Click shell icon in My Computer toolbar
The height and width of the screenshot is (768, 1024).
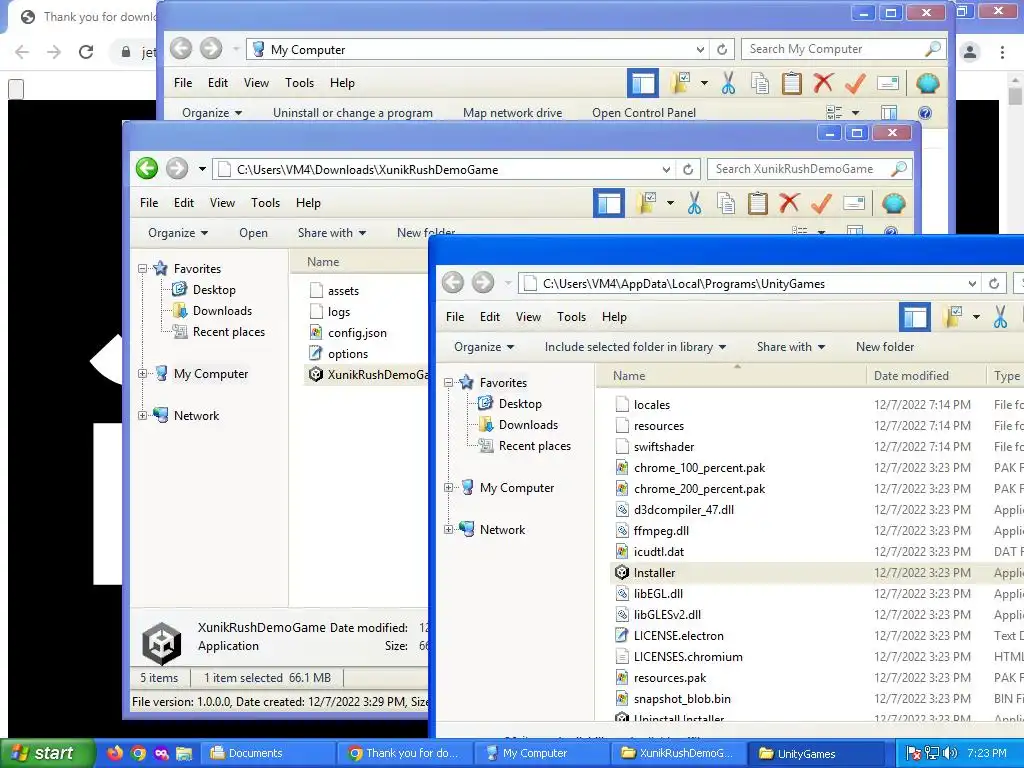pos(927,83)
